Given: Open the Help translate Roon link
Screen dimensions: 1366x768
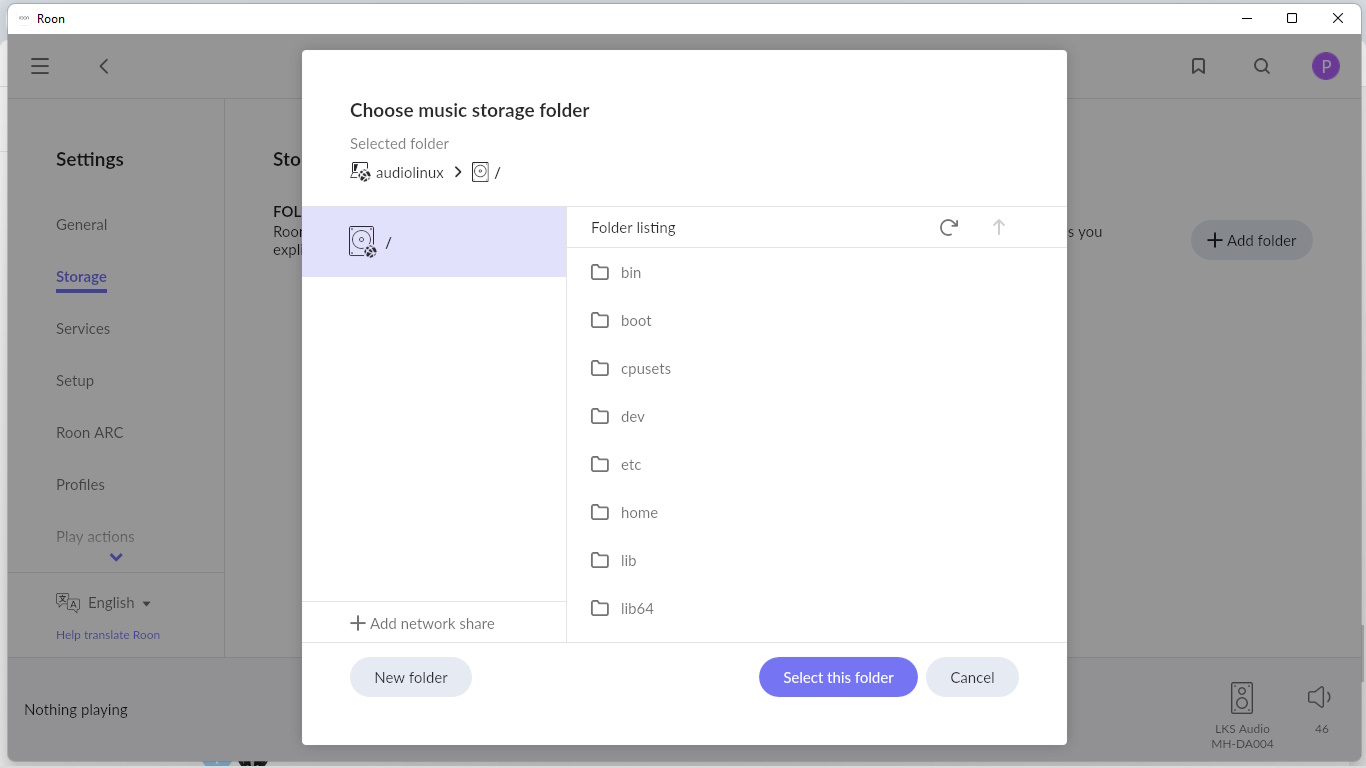Looking at the screenshot, I should coord(108,634).
